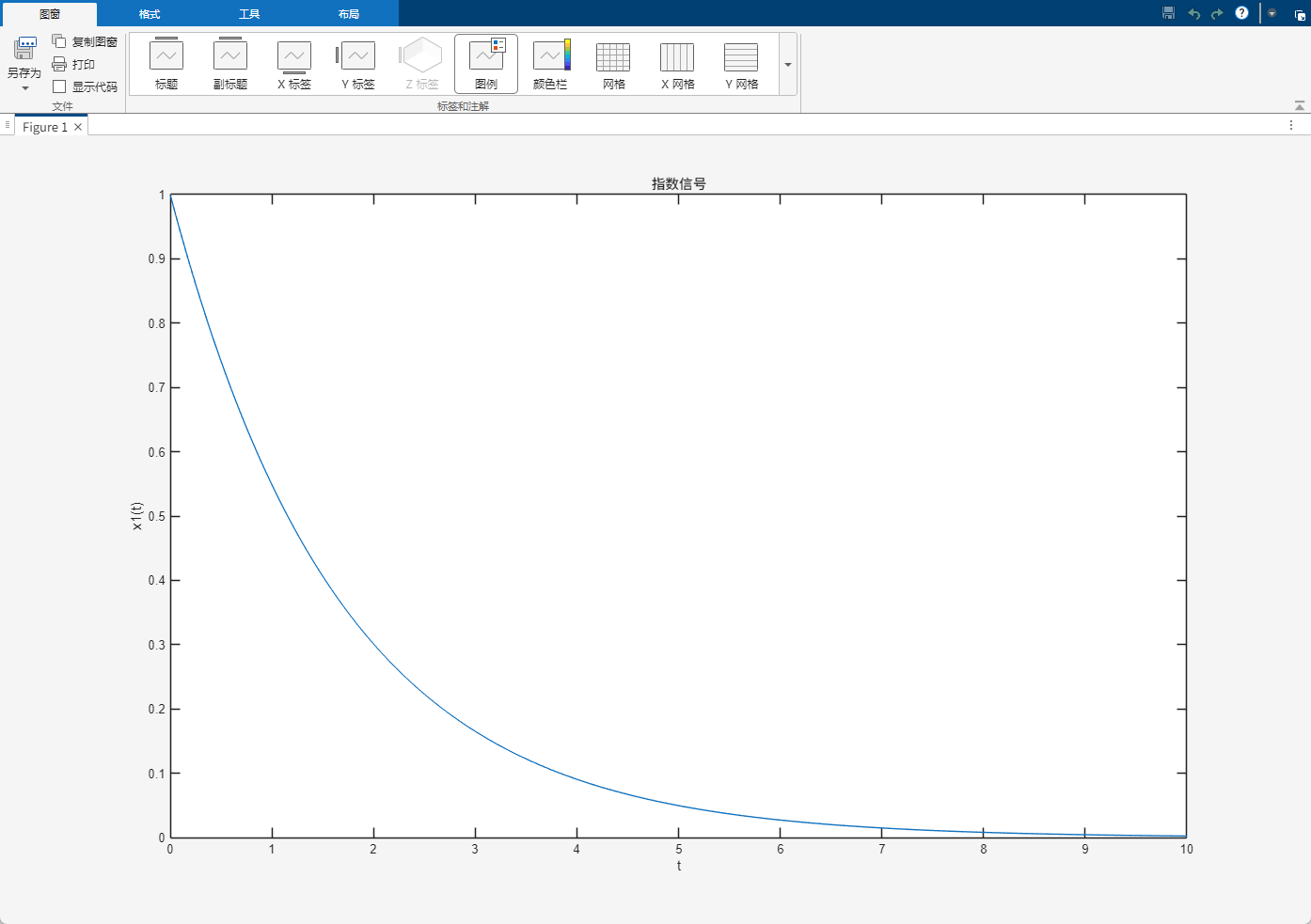Click the x-axis tick label 2
The width and height of the screenshot is (1311, 924).
click(373, 849)
